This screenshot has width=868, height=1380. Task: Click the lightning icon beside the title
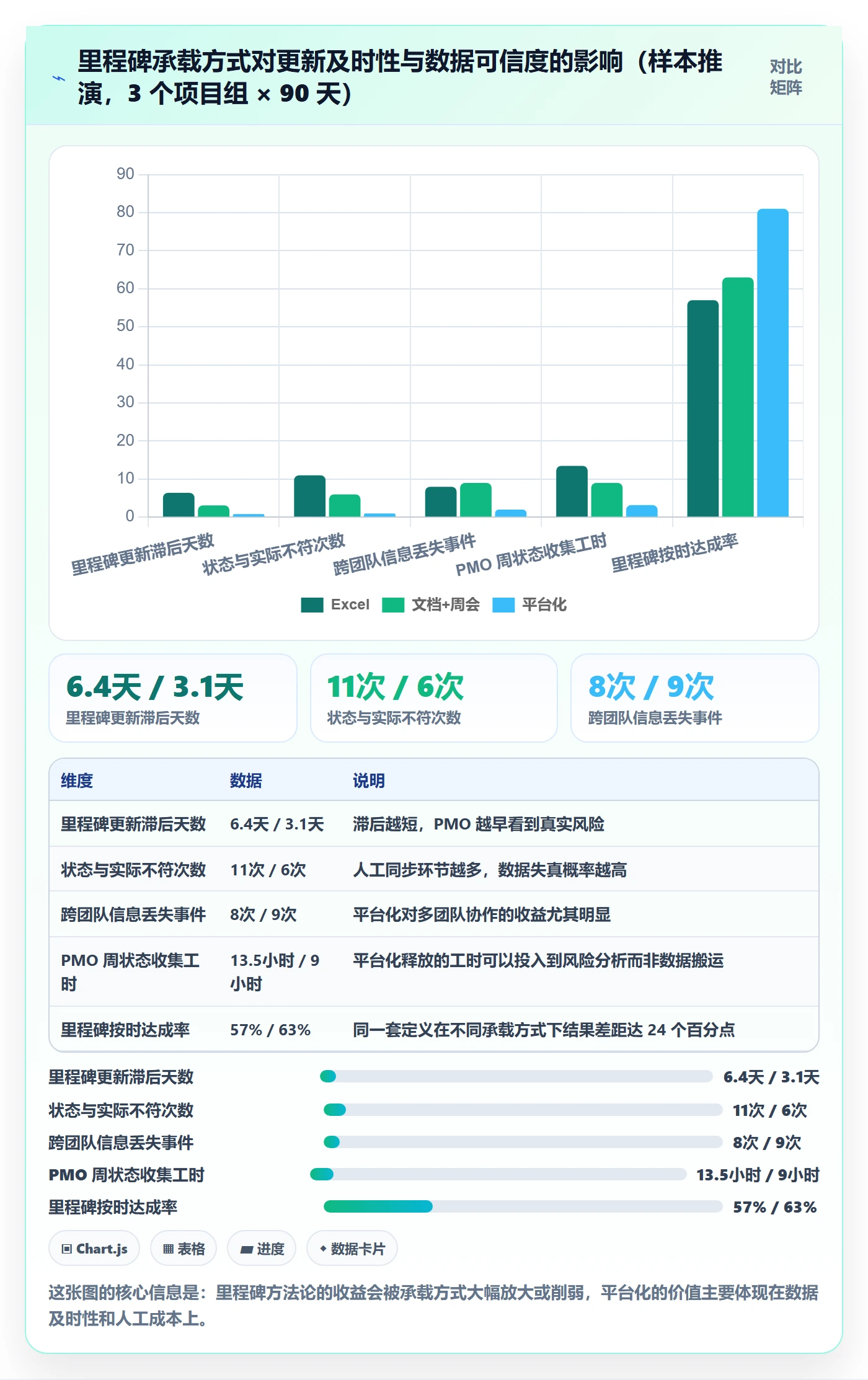pyautogui.click(x=59, y=79)
